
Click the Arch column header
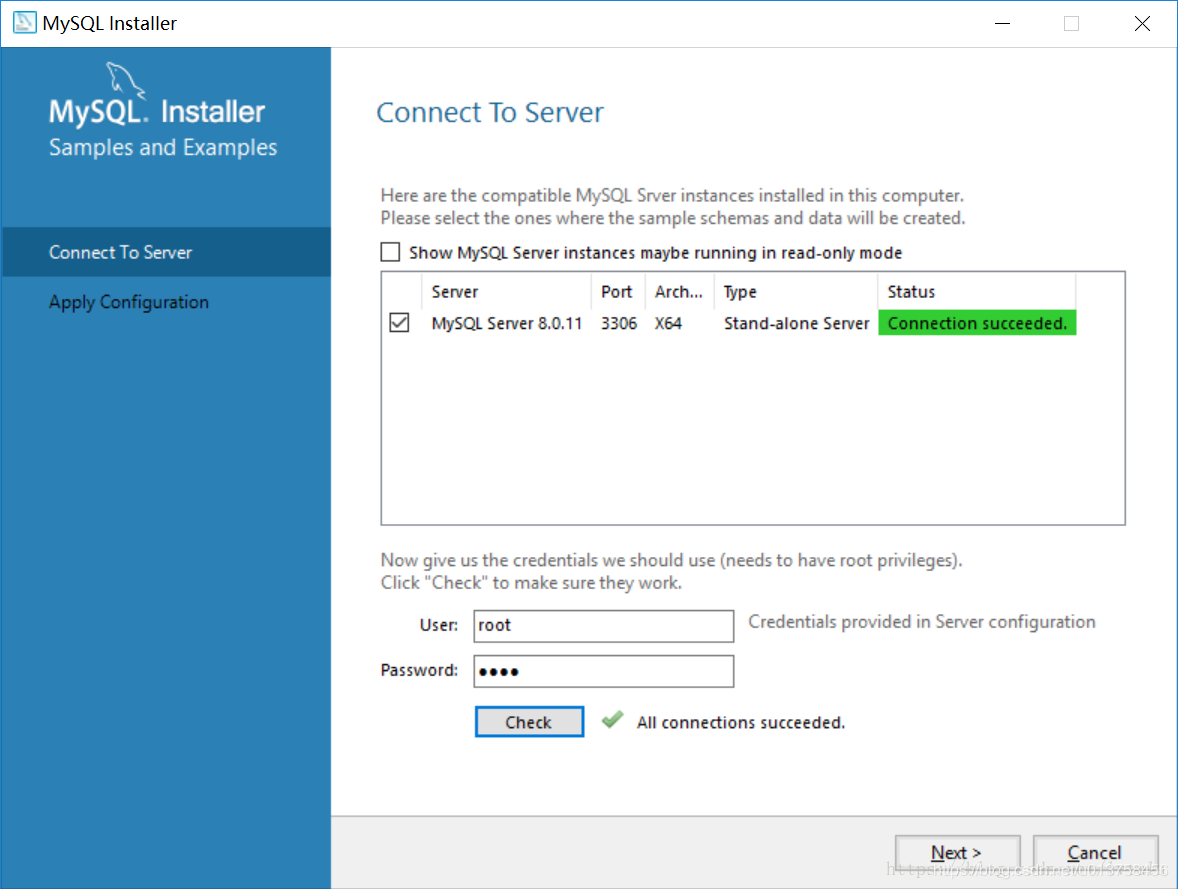tap(678, 291)
